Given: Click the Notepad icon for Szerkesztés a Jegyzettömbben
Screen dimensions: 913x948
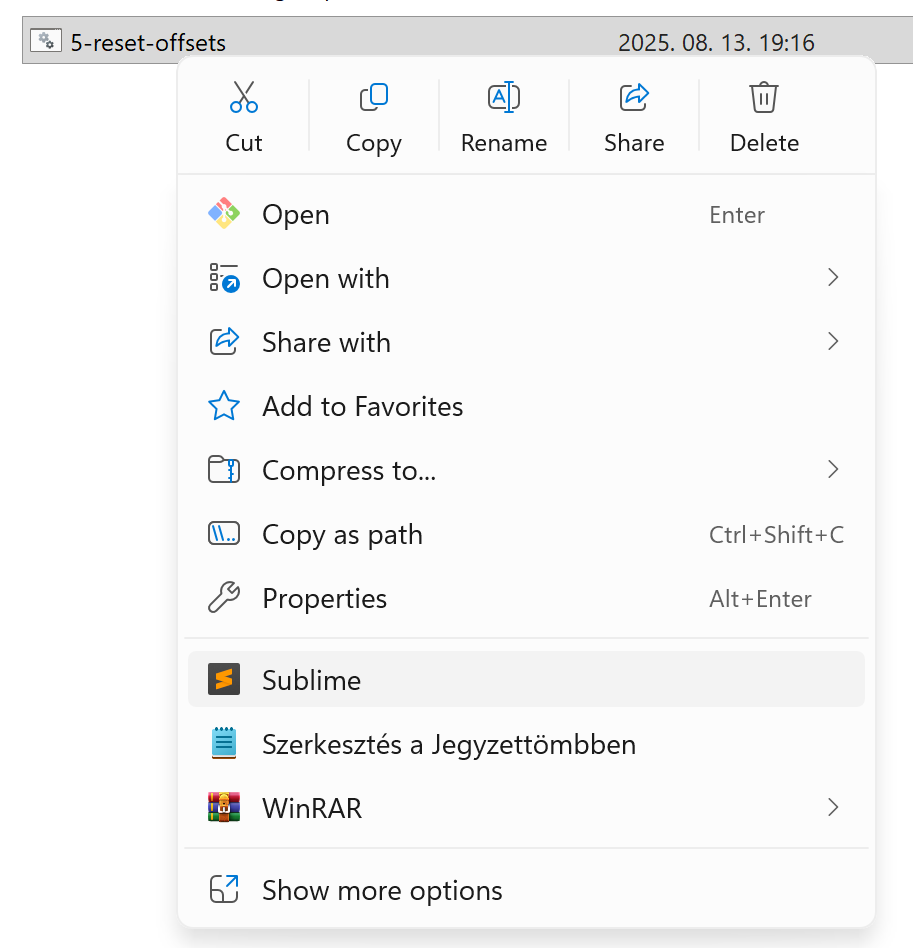Looking at the screenshot, I should [224, 744].
